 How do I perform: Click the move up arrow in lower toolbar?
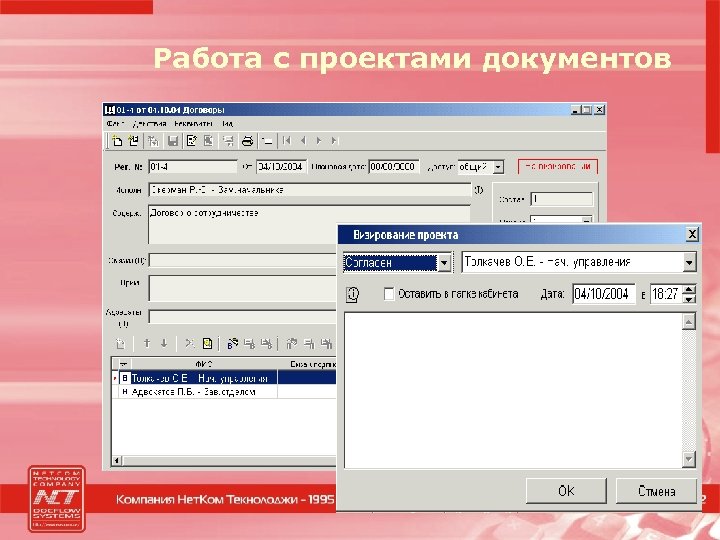[147, 343]
